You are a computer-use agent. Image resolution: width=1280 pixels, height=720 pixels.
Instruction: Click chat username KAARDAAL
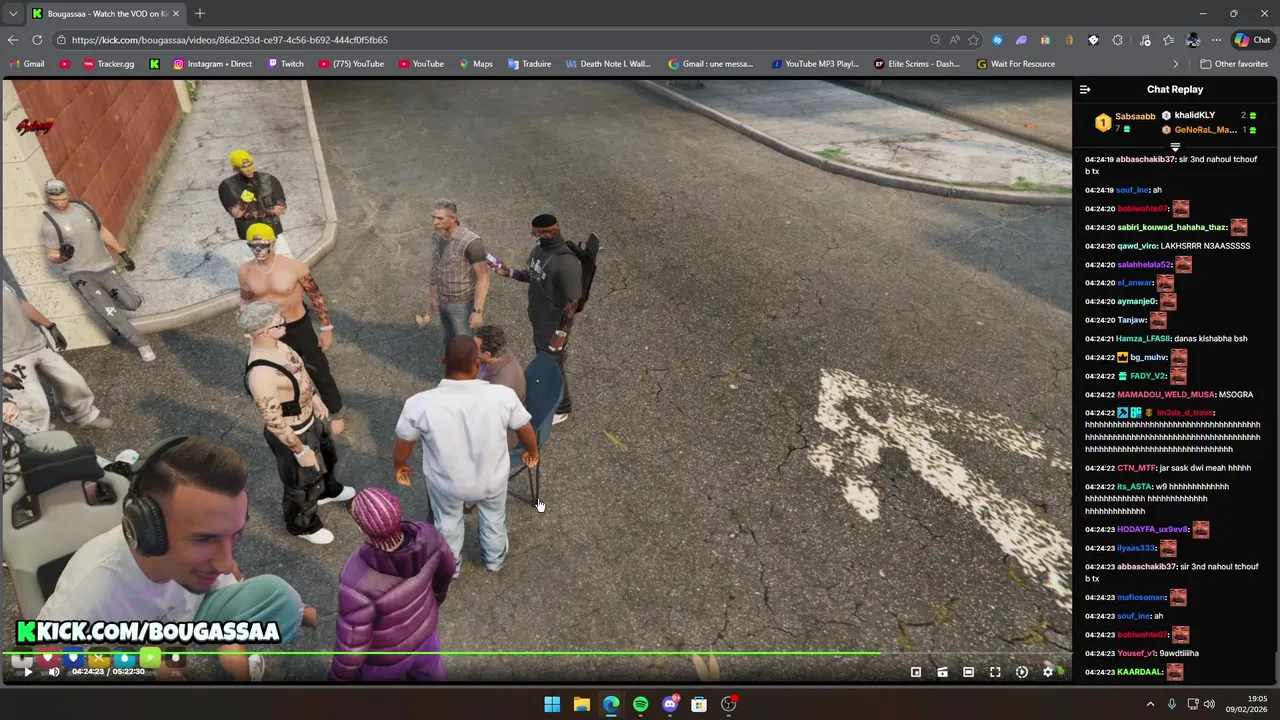point(1140,672)
